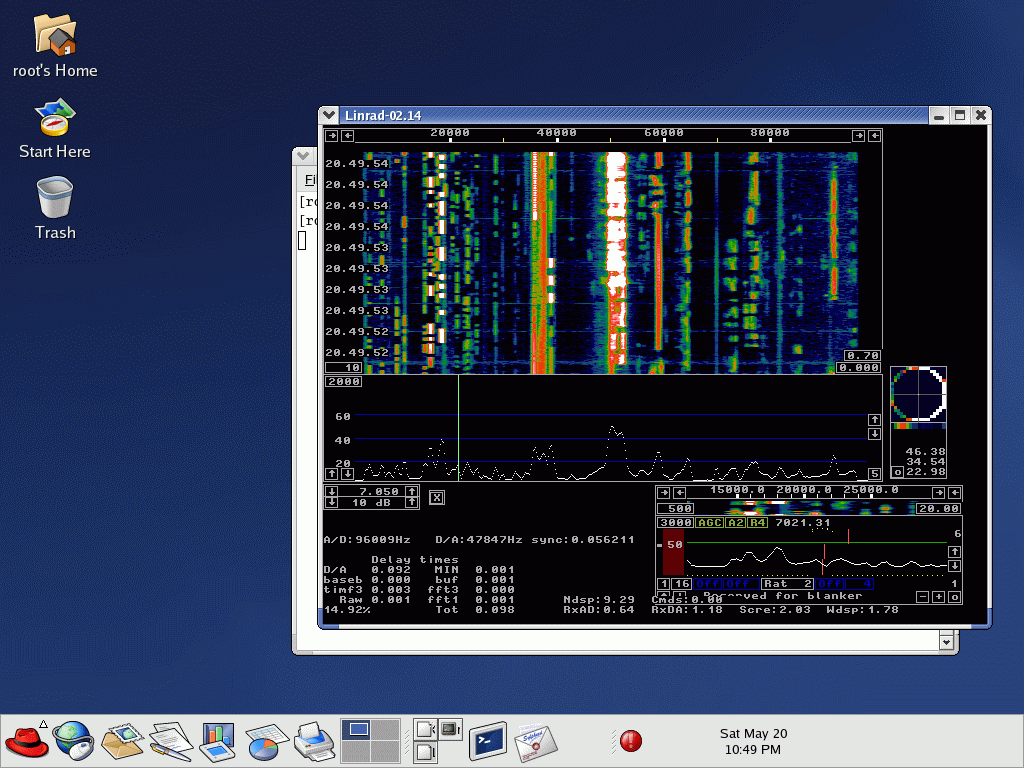1024x768 pixels.
Task: Select the terminal-screen window button in the tasklist
Action: click(451, 728)
